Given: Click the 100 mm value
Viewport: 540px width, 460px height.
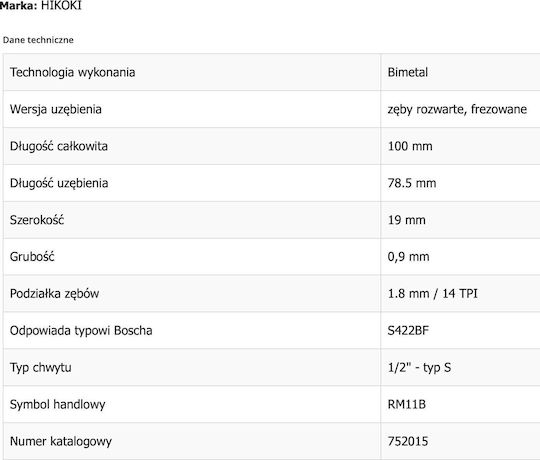Looking at the screenshot, I should (410, 146).
